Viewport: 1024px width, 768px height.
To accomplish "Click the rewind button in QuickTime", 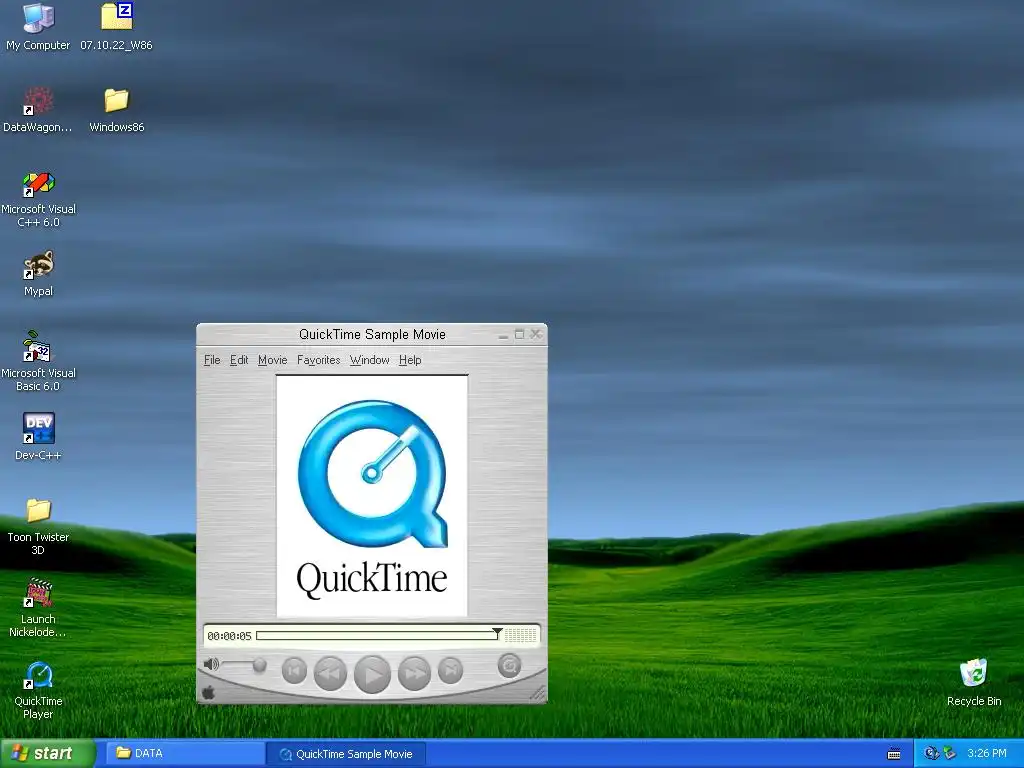I will [x=330, y=673].
